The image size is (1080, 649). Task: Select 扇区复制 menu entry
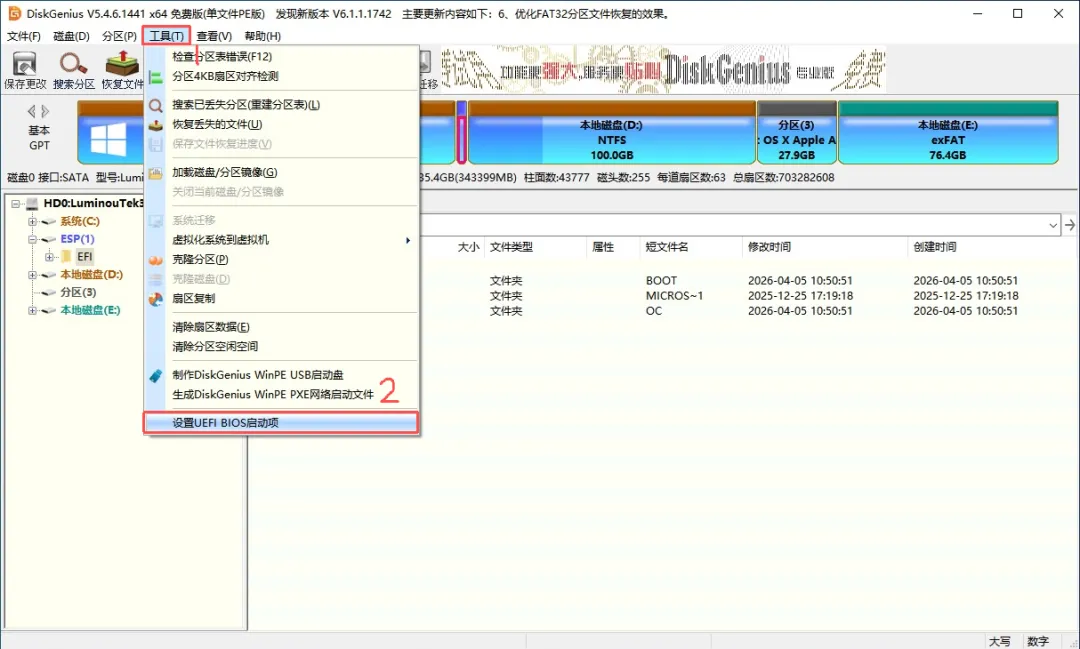[x=282, y=298]
